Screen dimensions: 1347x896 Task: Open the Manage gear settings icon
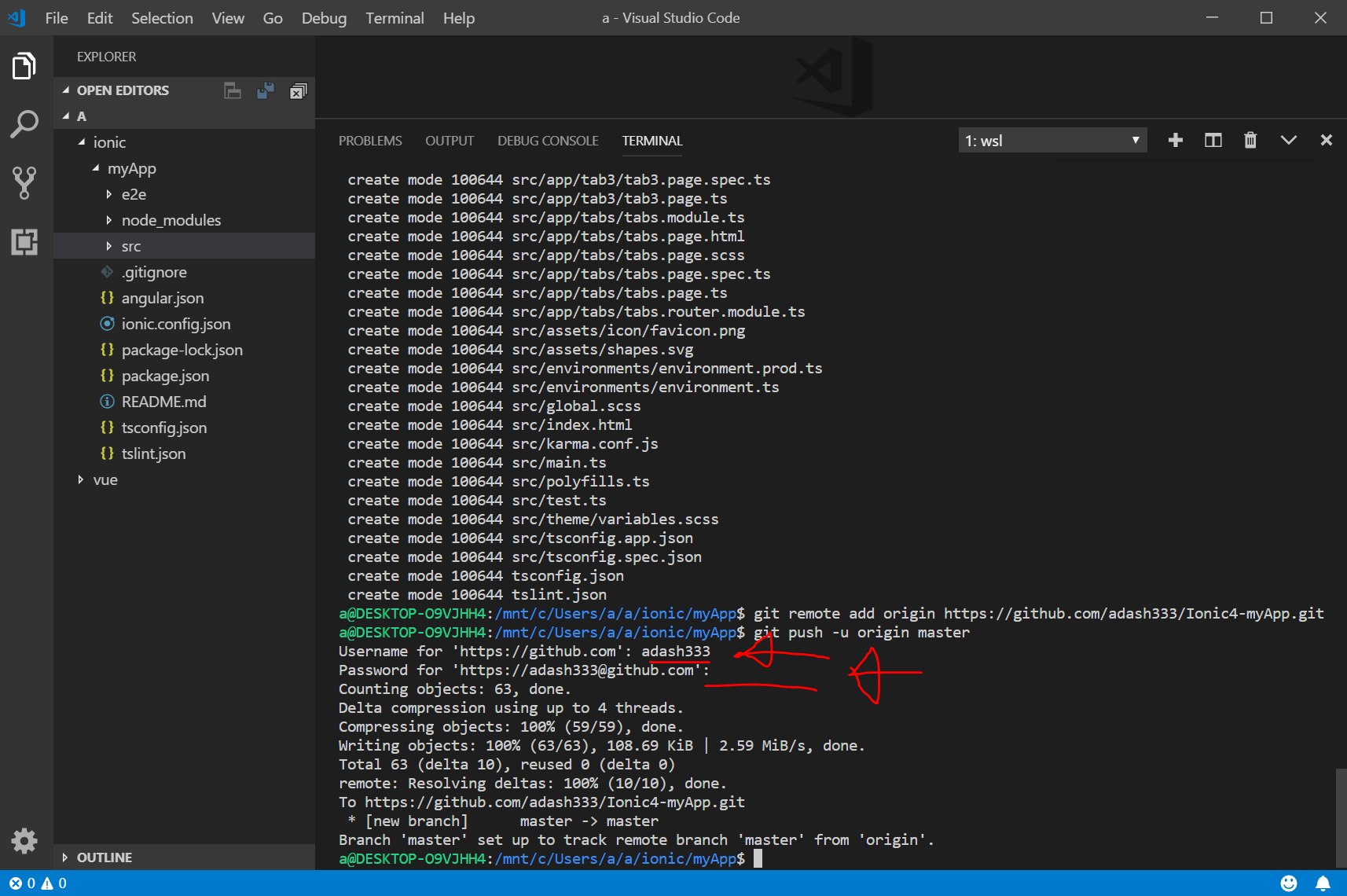point(24,841)
